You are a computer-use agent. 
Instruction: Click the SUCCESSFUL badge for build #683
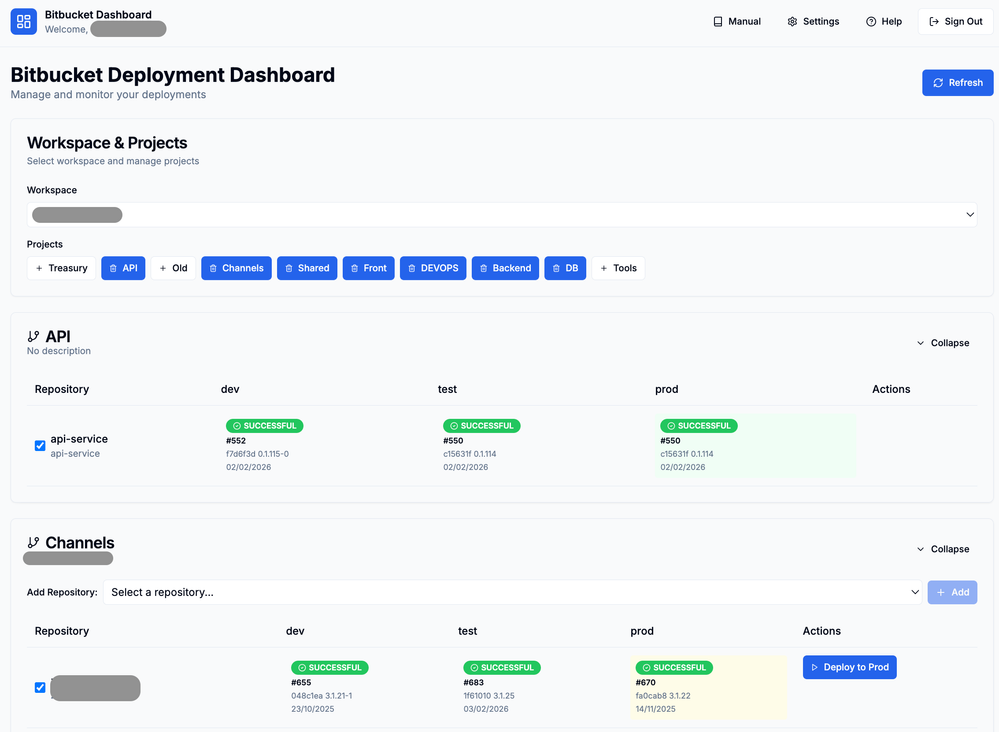pos(502,668)
